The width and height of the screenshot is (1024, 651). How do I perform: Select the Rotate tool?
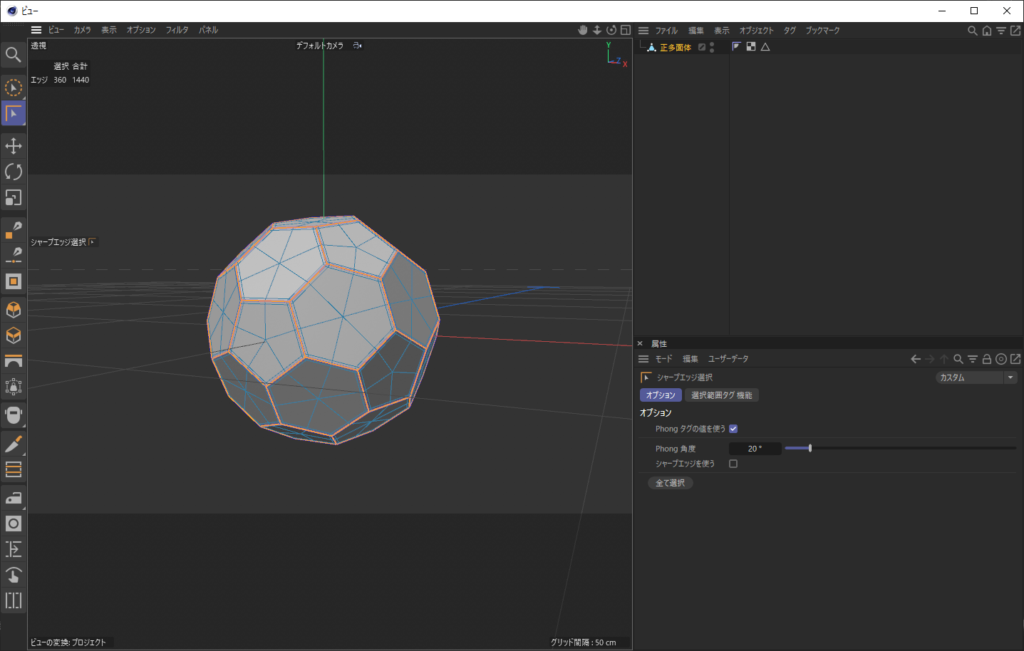pos(14,172)
